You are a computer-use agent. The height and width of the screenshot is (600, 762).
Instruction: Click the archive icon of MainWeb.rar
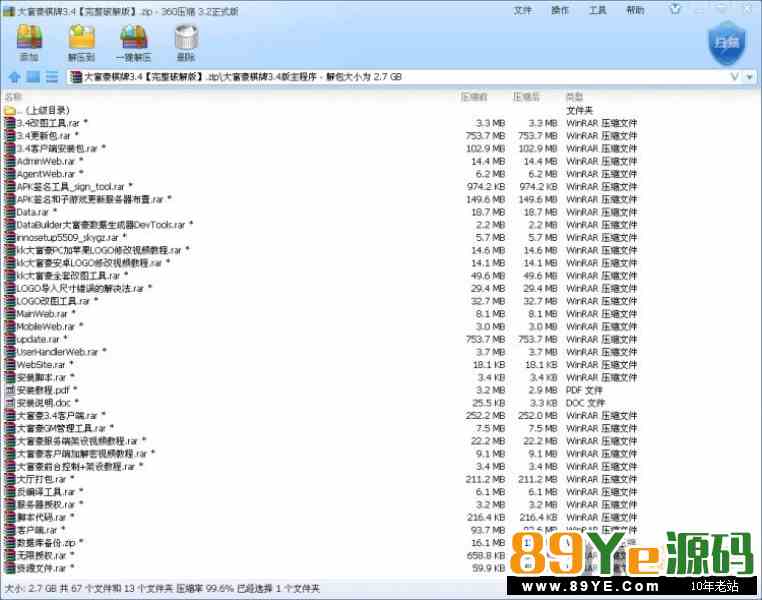pyautogui.click(x=10, y=314)
